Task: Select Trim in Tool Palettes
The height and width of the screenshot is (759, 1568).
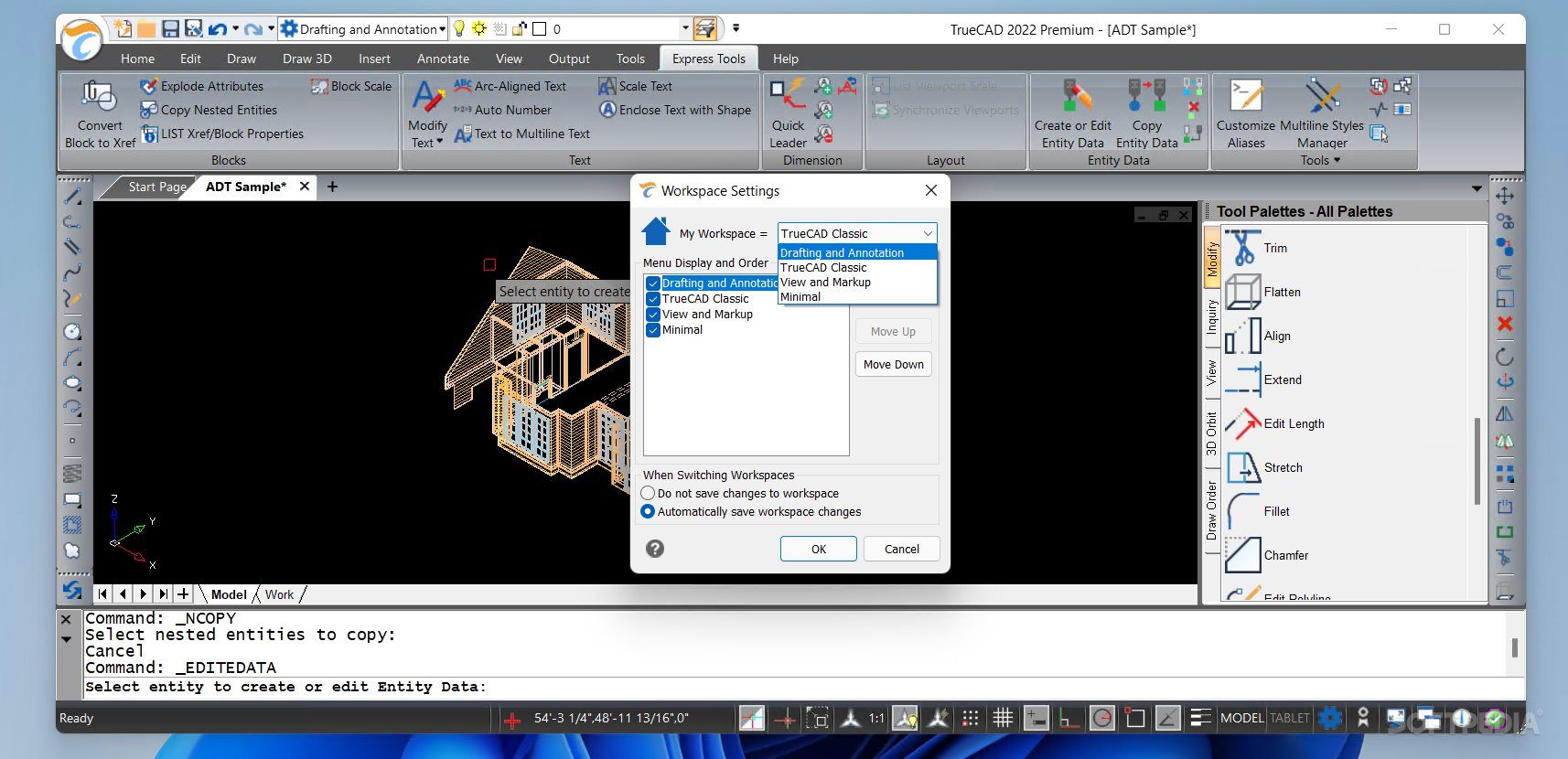Action: (x=1255, y=248)
